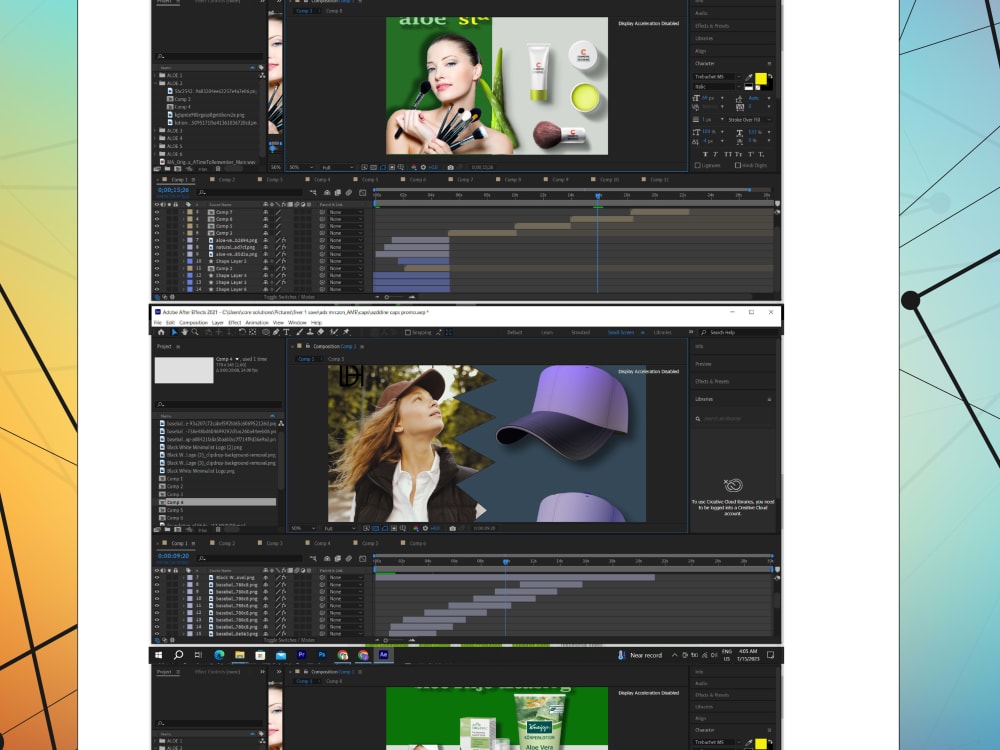Hide Black W...aval.png layer in caps timeline
The image size is (1000, 750).
[157, 577]
